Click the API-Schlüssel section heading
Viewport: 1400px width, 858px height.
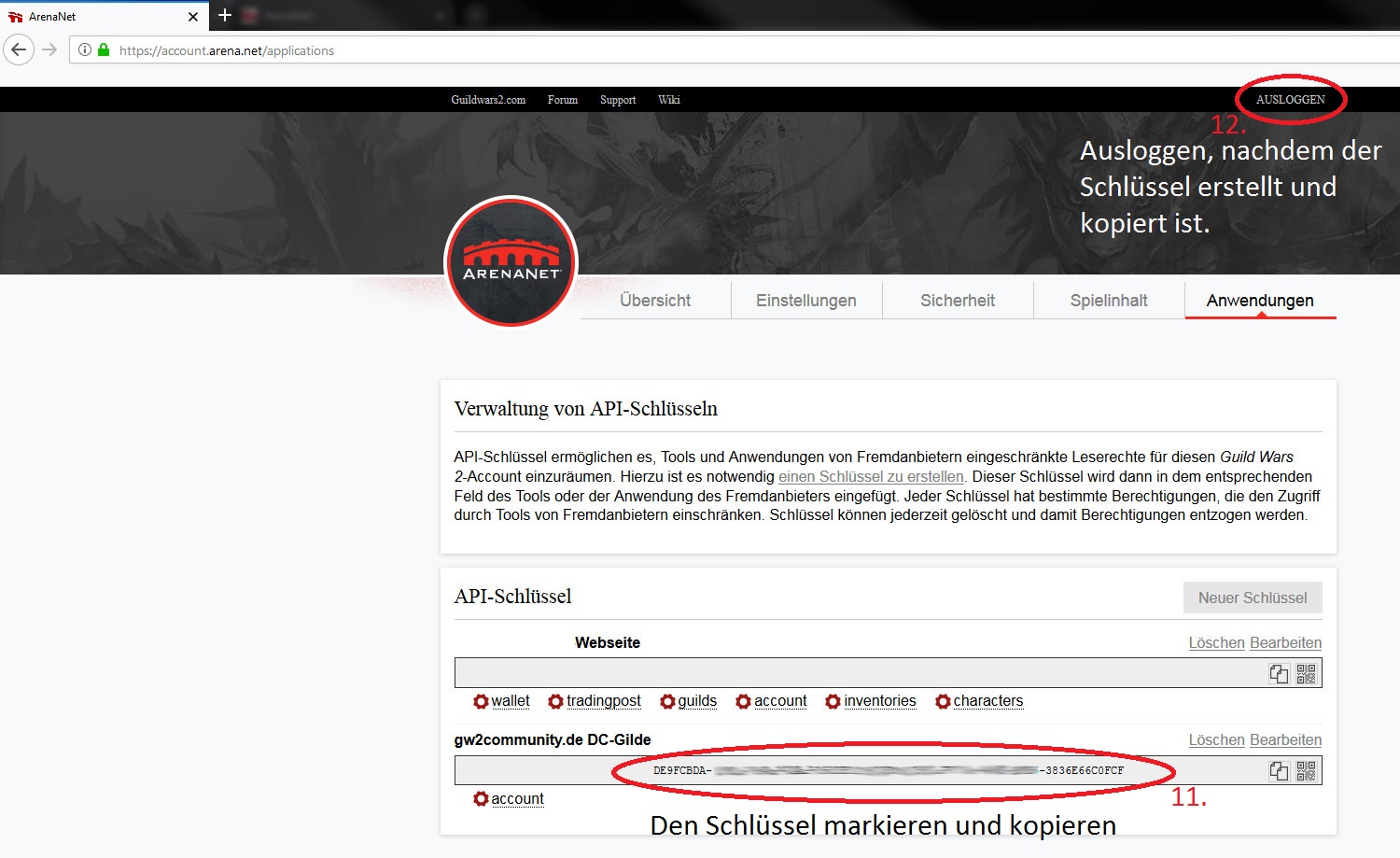tap(513, 597)
